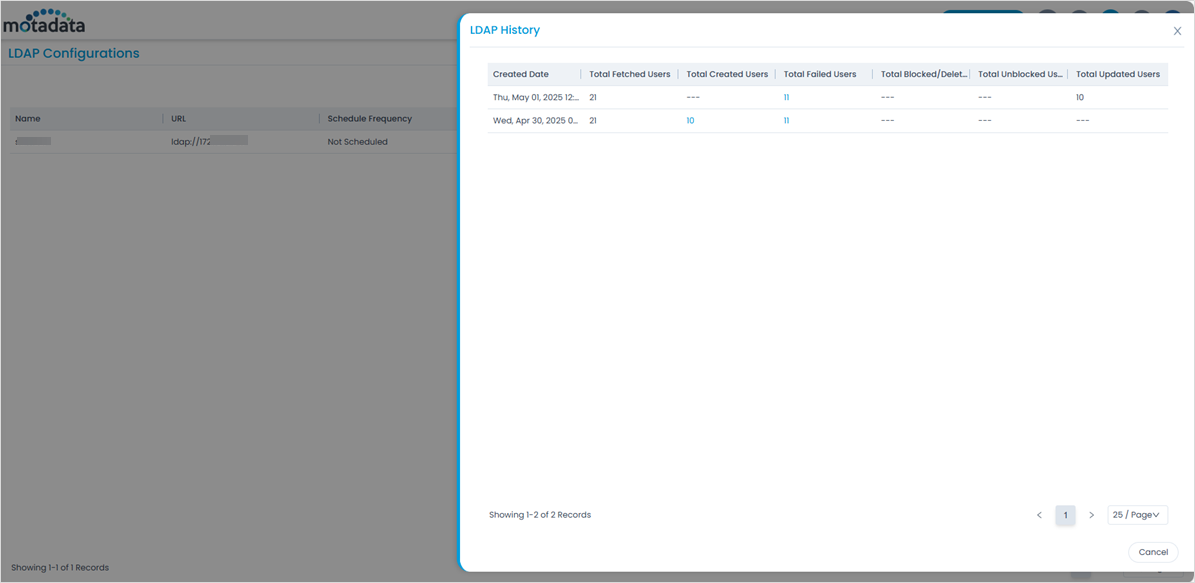The height and width of the screenshot is (583, 1195).
Task: Click Total Blocked/Deleted column header
Action: click(924, 74)
